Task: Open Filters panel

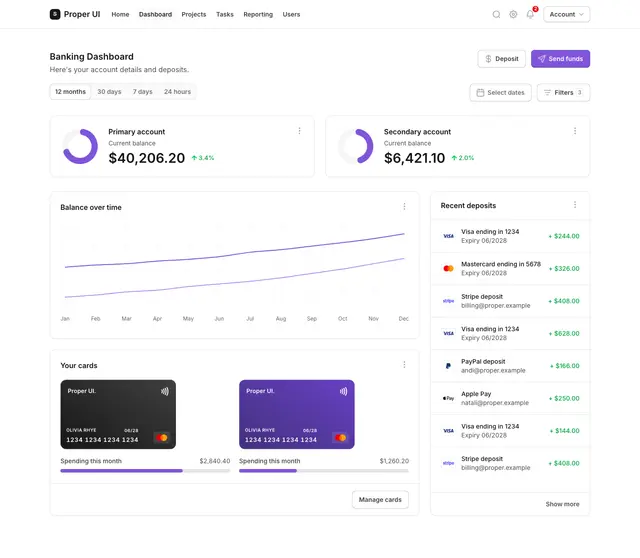Action: tap(563, 93)
